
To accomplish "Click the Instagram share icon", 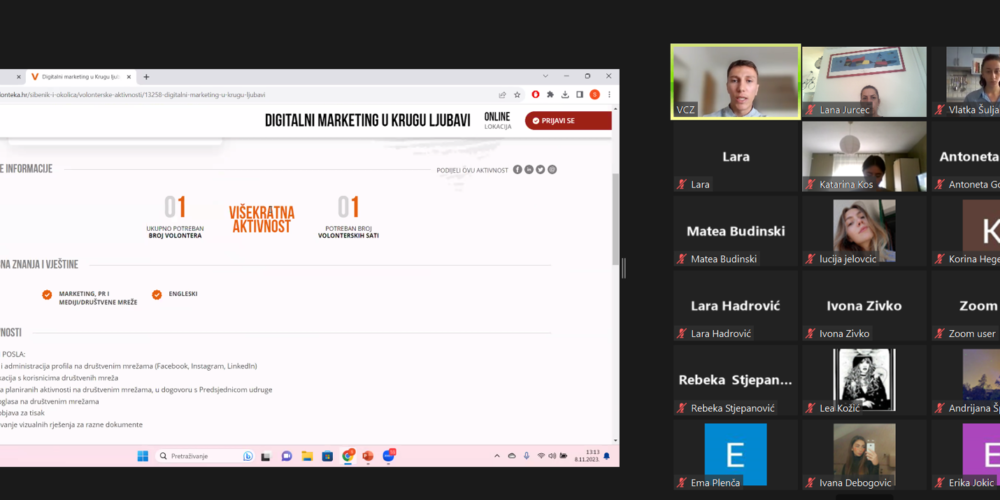I will pos(552,169).
